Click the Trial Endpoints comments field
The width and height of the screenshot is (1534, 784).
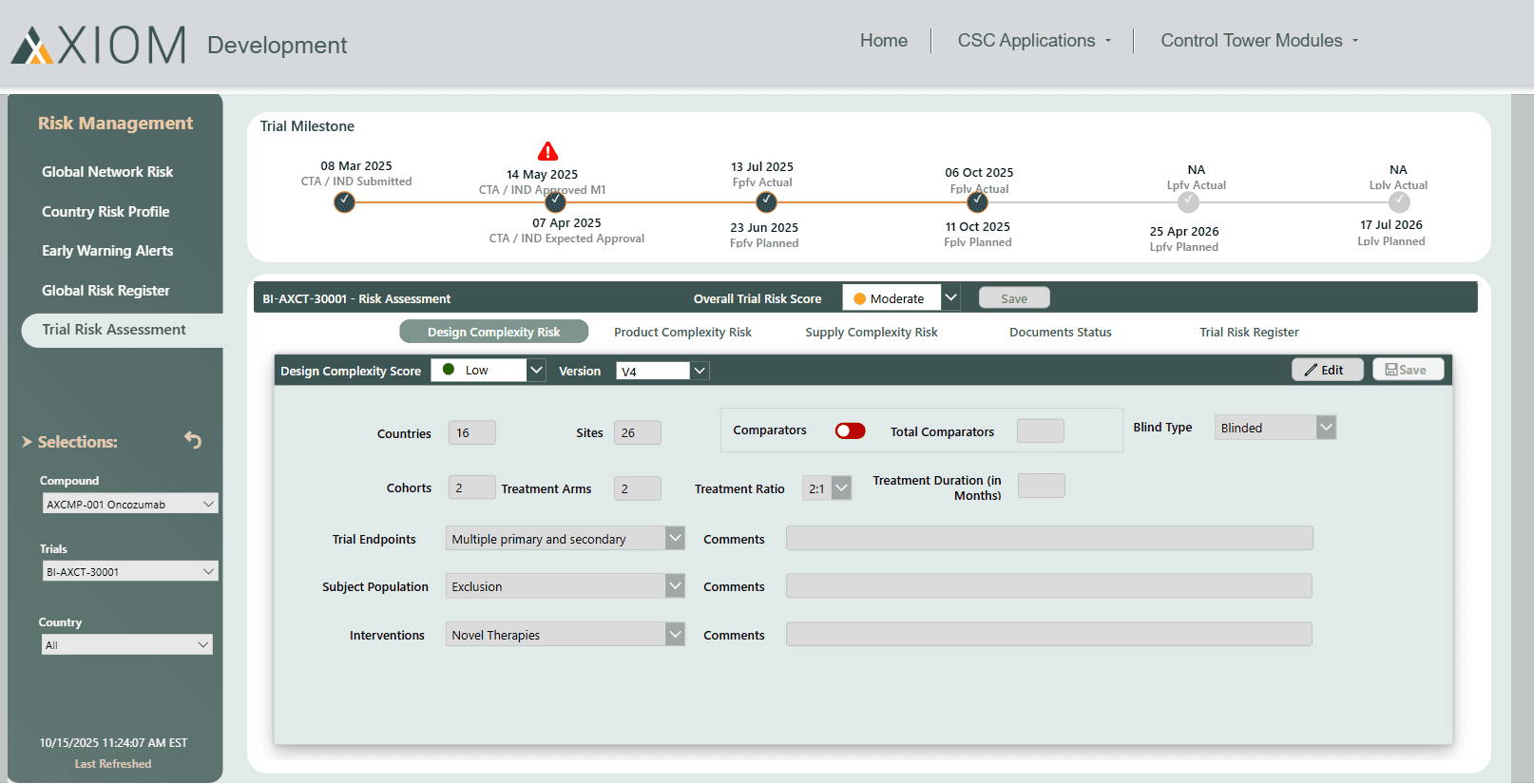(1049, 538)
